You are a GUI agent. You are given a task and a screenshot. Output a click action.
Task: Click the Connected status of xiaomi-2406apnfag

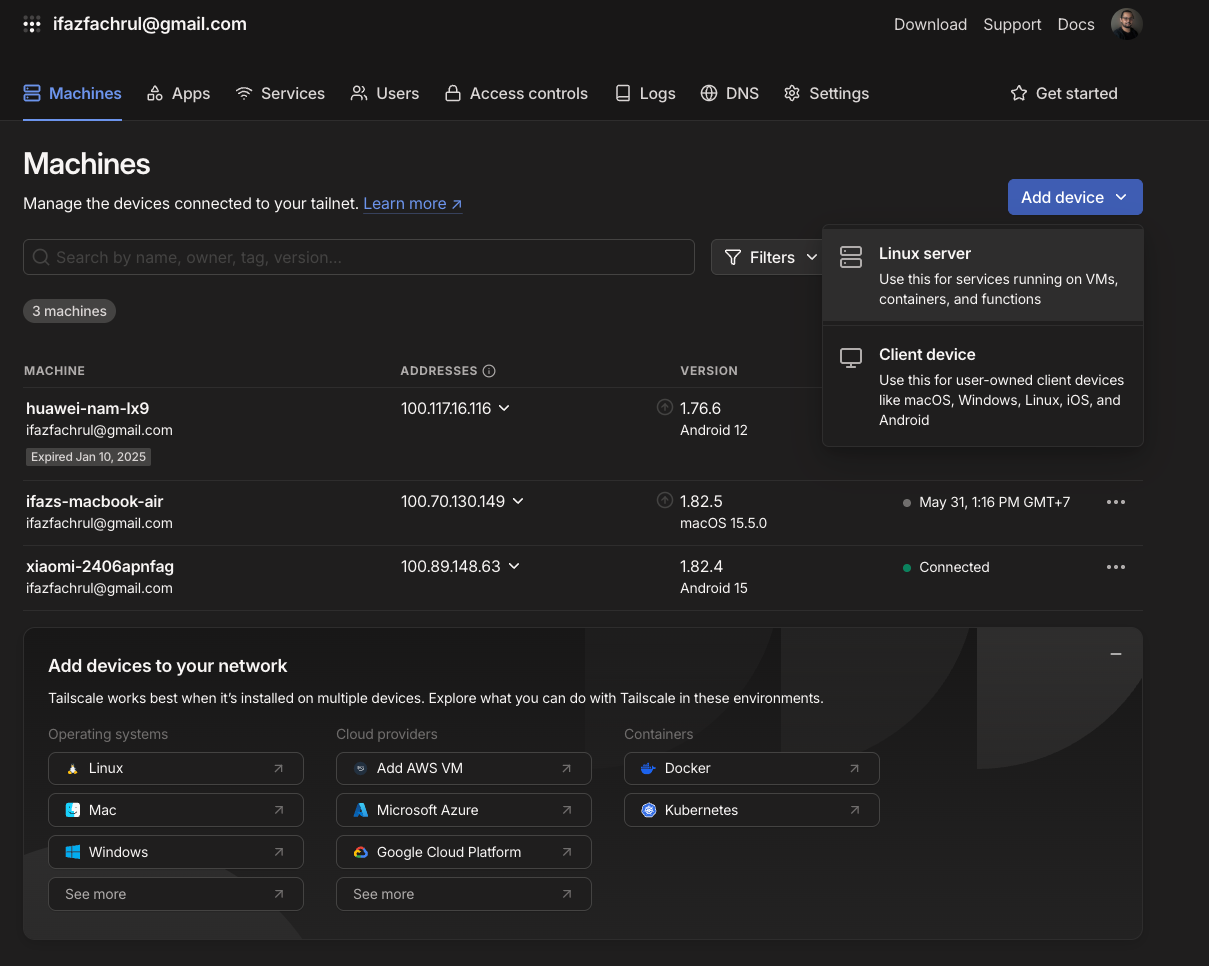pos(946,567)
